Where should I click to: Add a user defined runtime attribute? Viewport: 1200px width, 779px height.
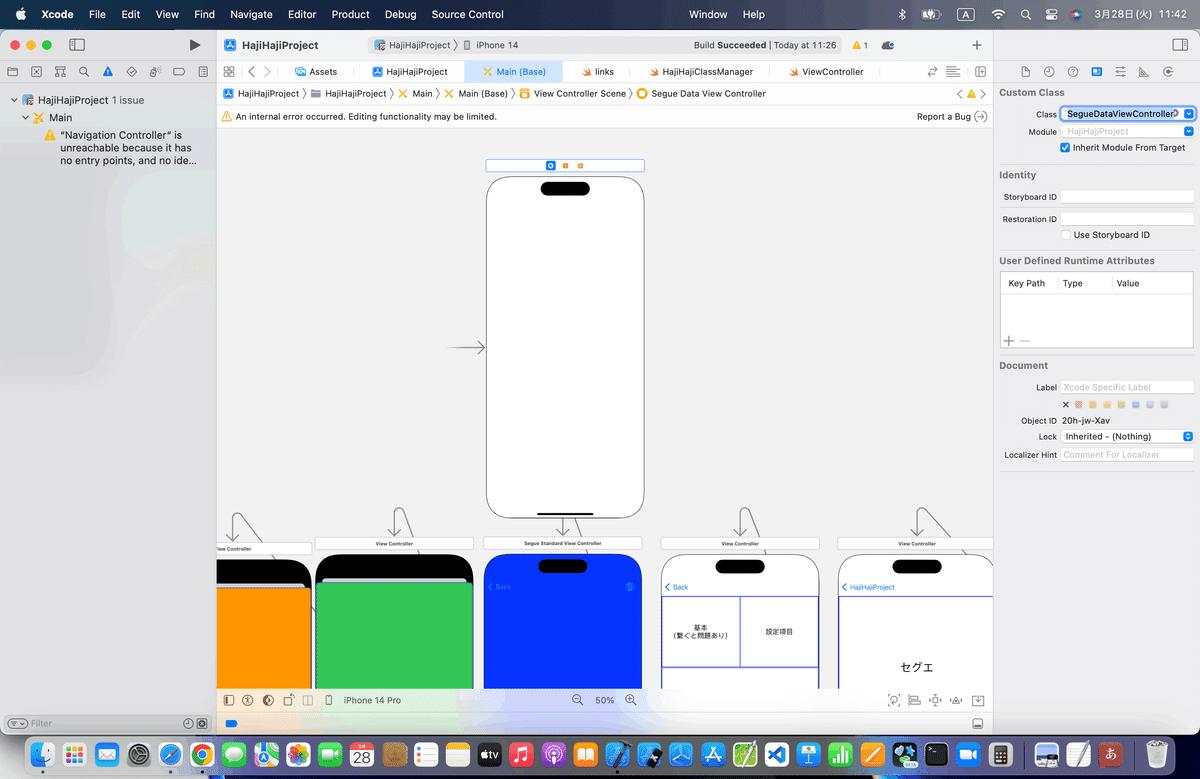[x=1008, y=341]
